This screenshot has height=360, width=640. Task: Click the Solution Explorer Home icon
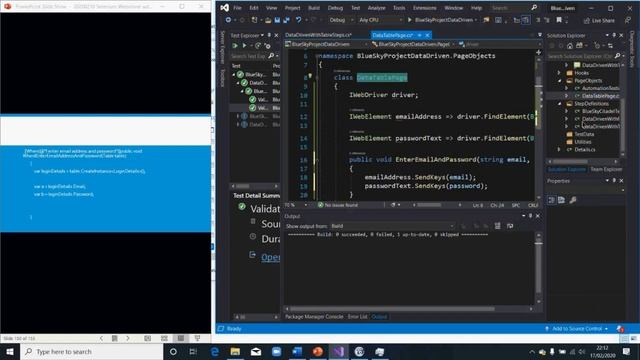point(570,46)
